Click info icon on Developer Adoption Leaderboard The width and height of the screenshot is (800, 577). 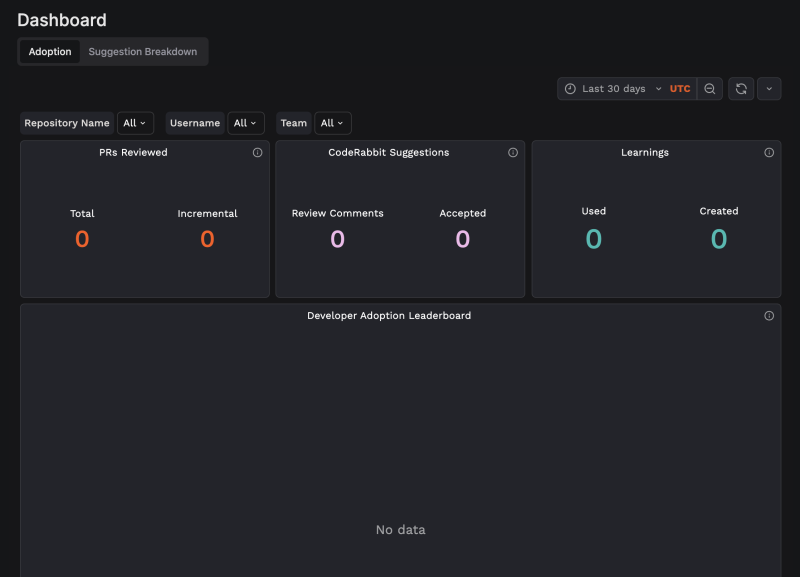[x=769, y=316]
